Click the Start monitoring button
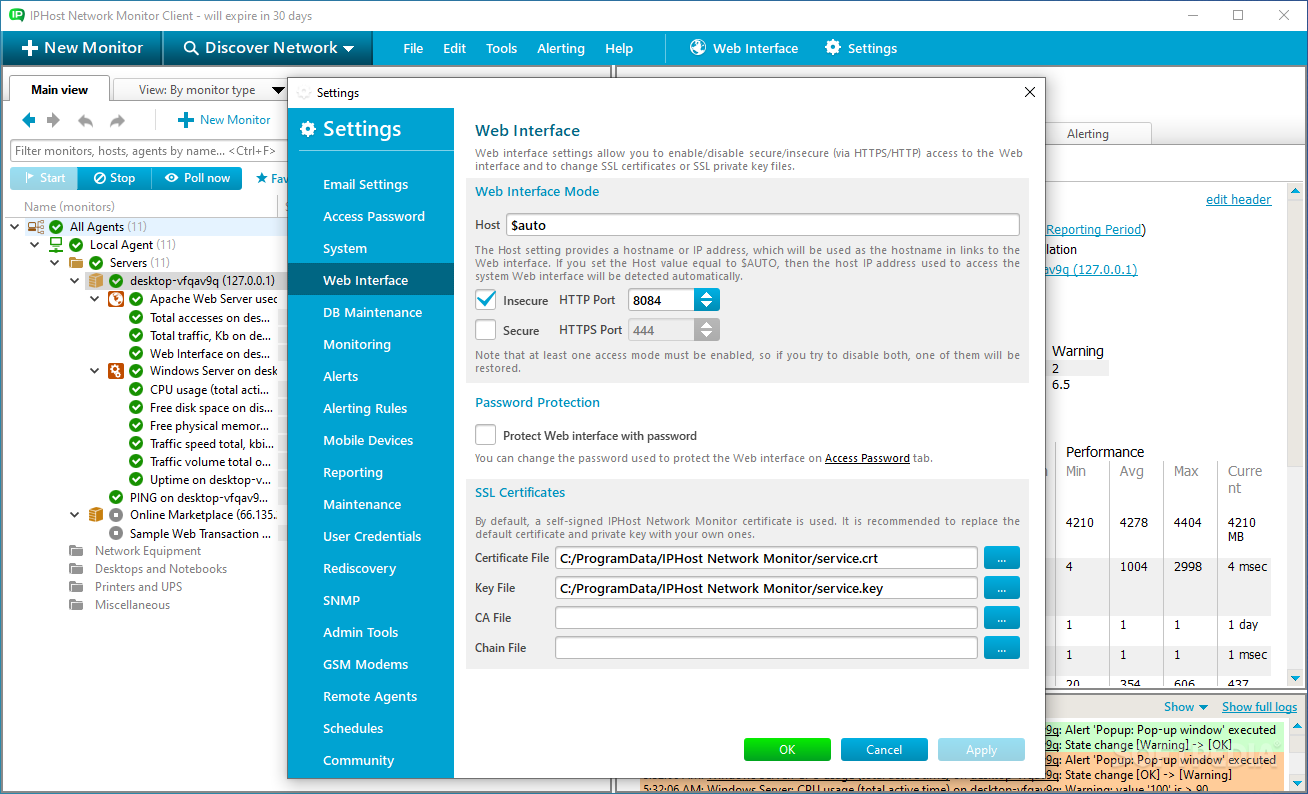The image size is (1308, 794). [43, 178]
